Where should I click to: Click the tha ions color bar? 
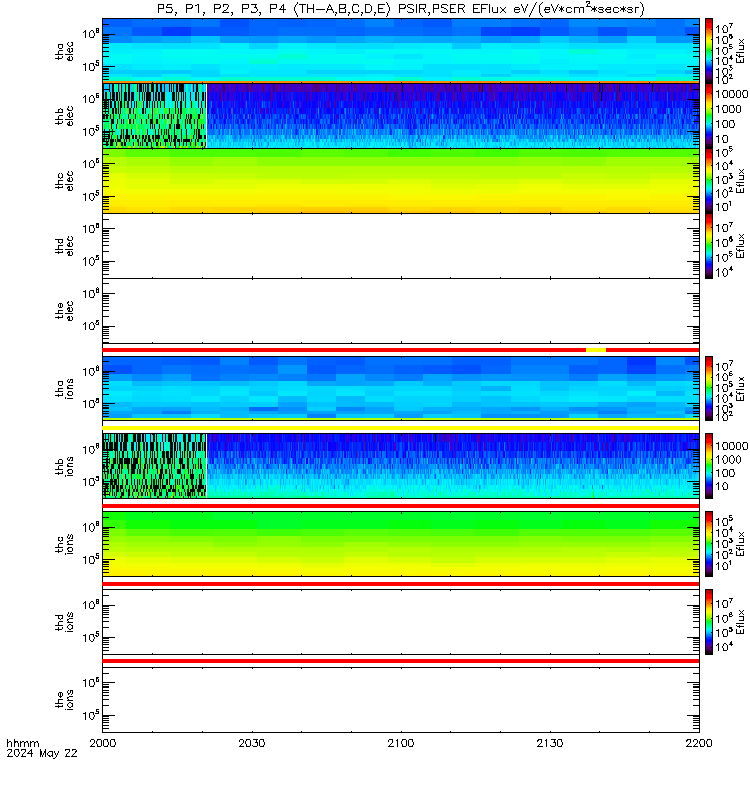(x=709, y=388)
